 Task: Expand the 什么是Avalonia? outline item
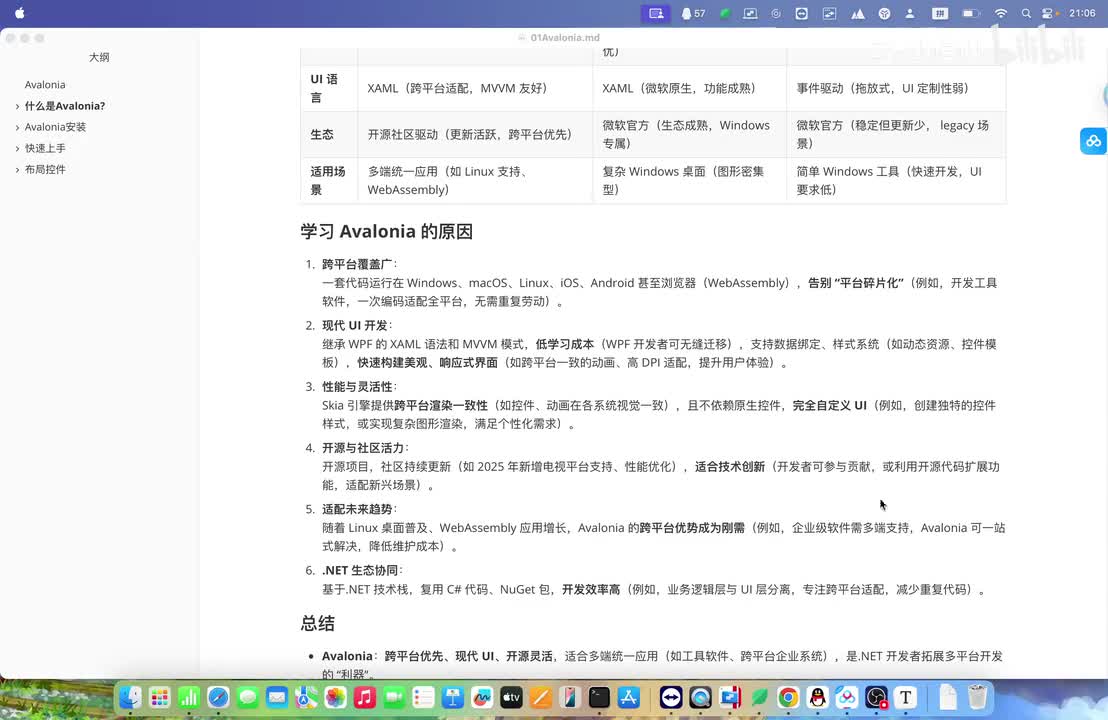[17, 106]
